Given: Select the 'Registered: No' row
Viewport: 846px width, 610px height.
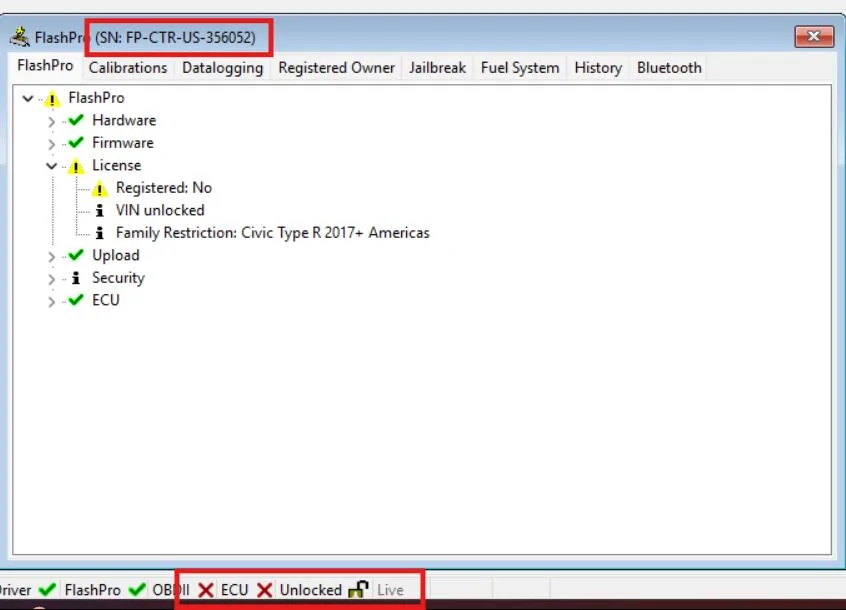Looking at the screenshot, I should coord(164,188).
